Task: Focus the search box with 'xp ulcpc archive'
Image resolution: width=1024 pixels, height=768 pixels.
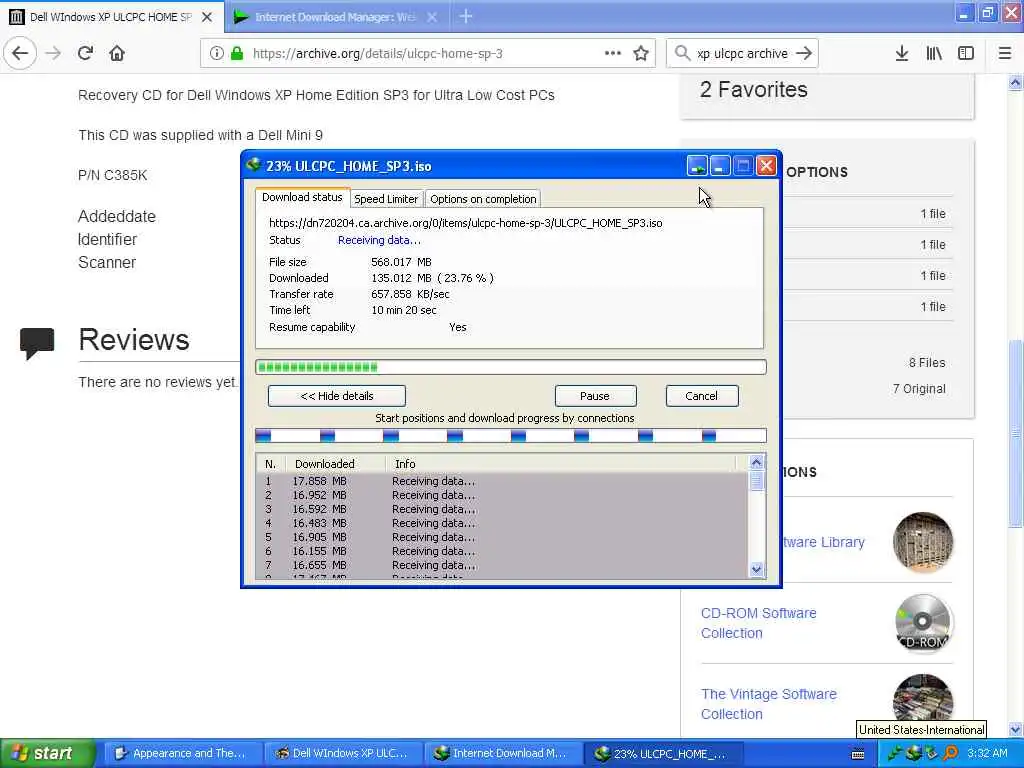Action: [743, 54]
